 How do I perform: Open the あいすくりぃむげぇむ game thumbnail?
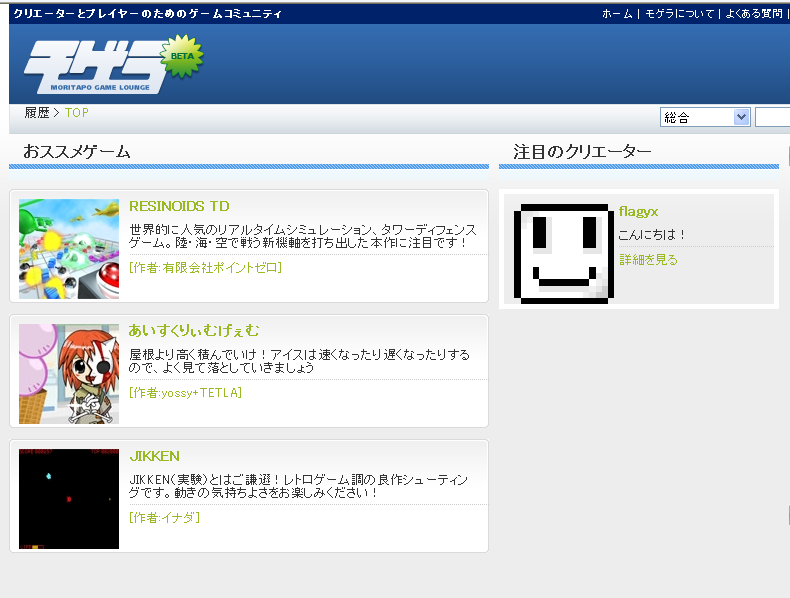tap(69, 374)
